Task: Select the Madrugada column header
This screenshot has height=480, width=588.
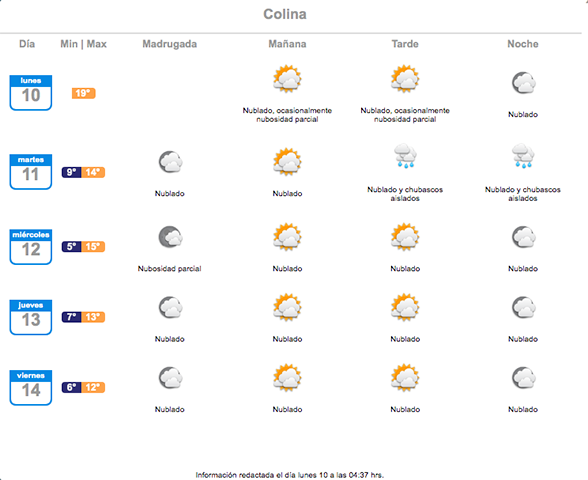Action: (x=170, y=44)
